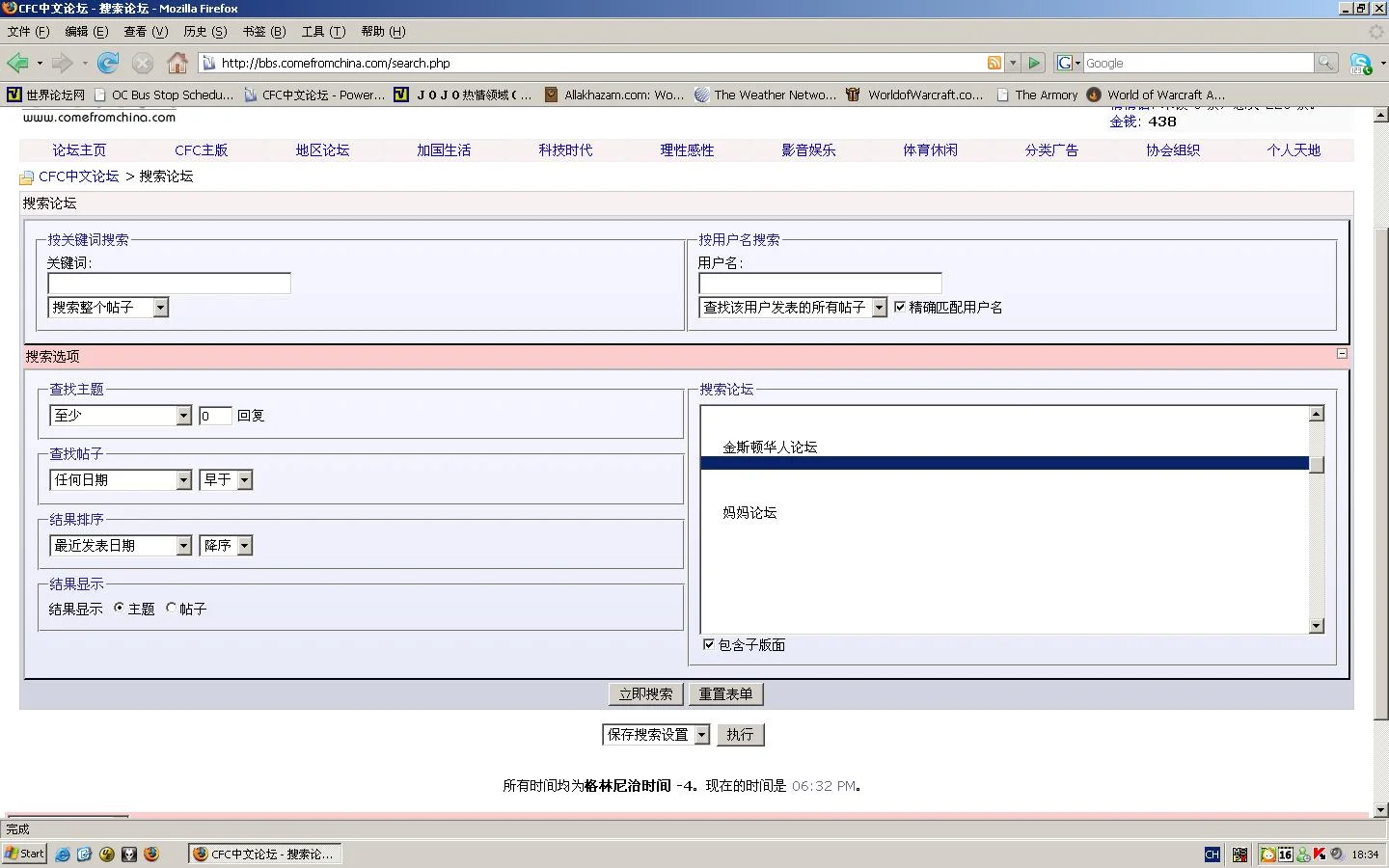Open the 任何日期 date dropdown
The height and width of the screenshot is (868, 1389).
pyautogui.click(x=183, y=480)
